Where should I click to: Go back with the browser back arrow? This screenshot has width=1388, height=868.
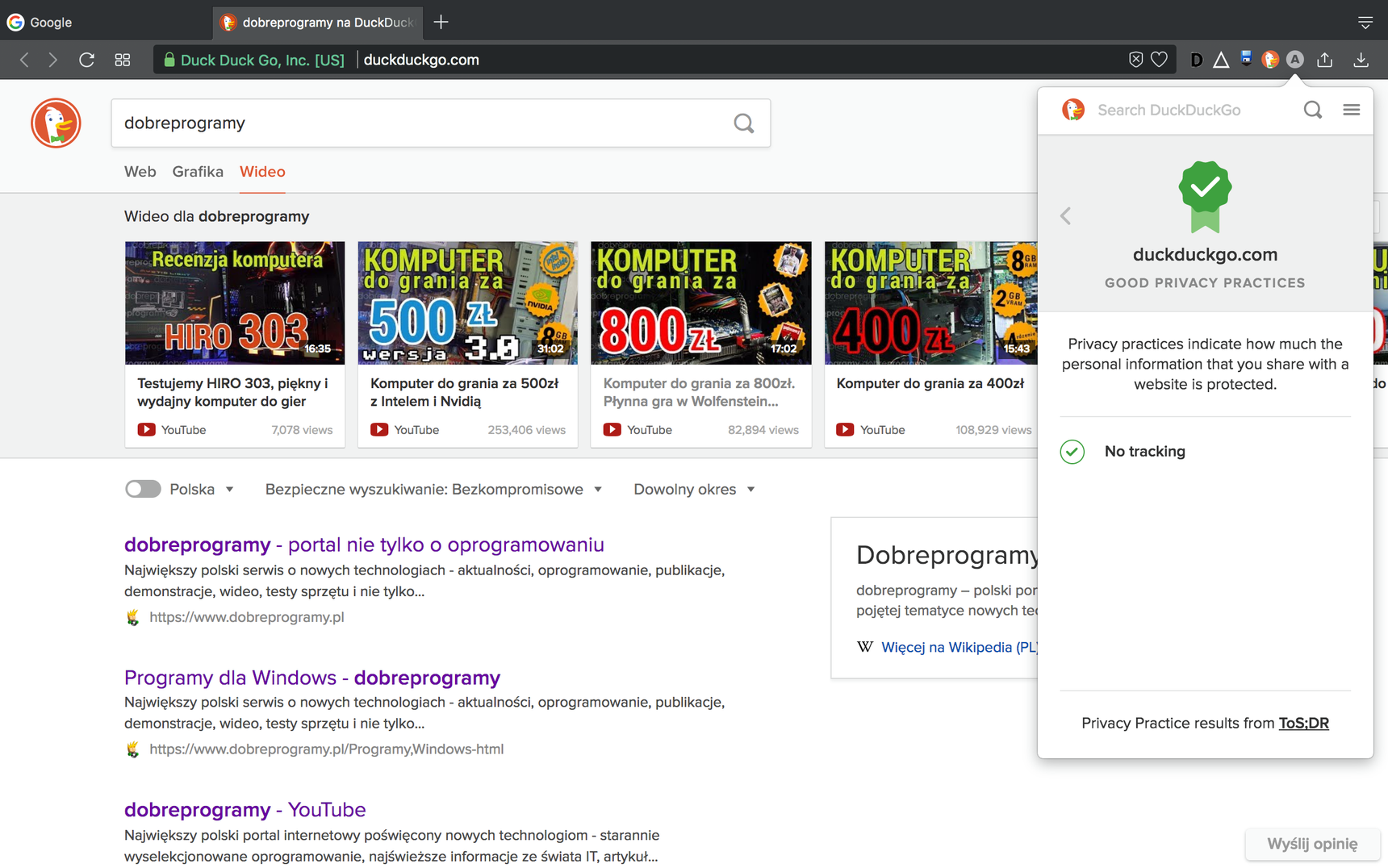click(x=24, y=60)
